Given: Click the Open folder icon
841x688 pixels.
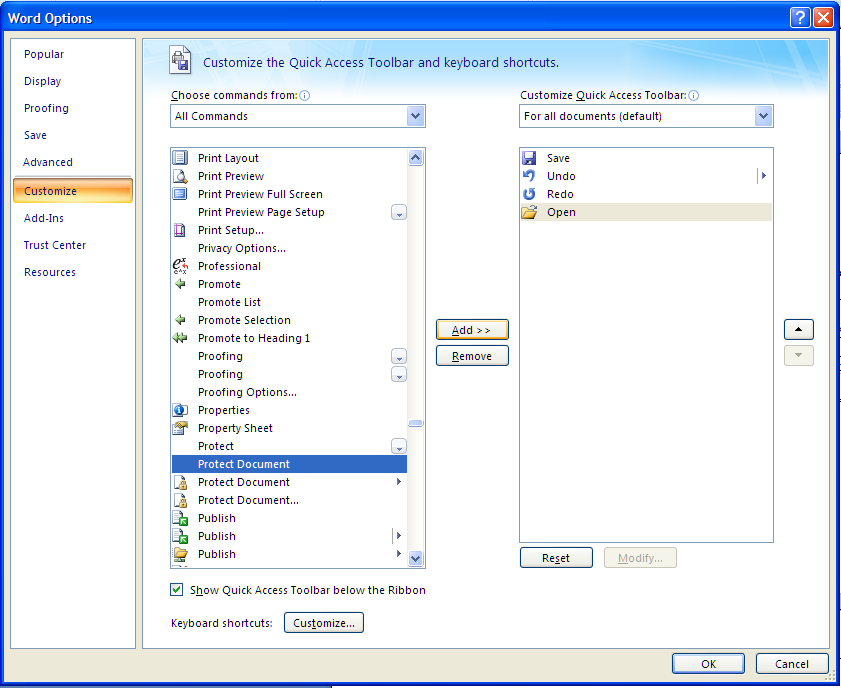Looking at the screenshot, I should 529,212.
